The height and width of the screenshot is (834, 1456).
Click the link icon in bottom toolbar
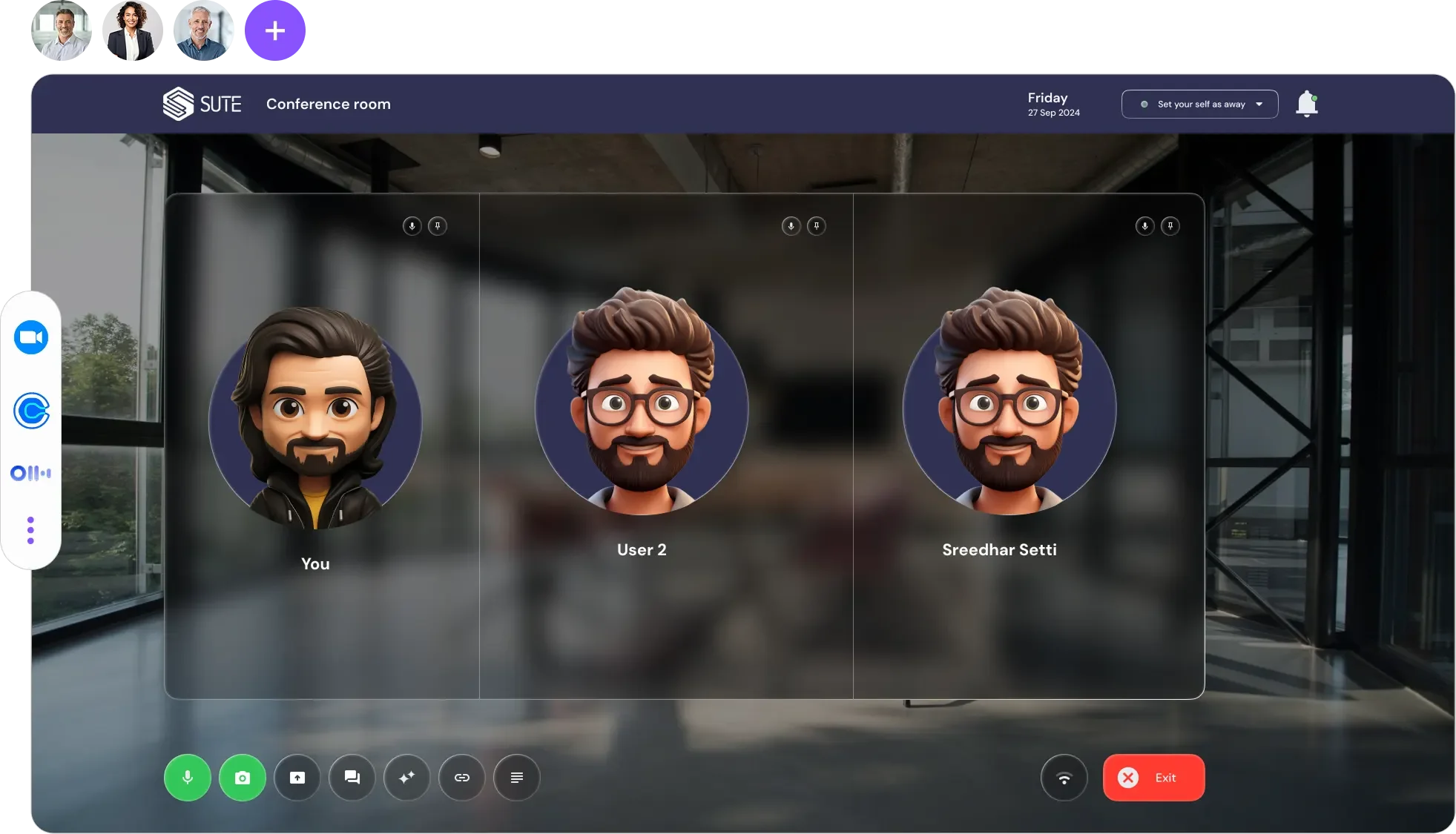click(x=461, y=777)
